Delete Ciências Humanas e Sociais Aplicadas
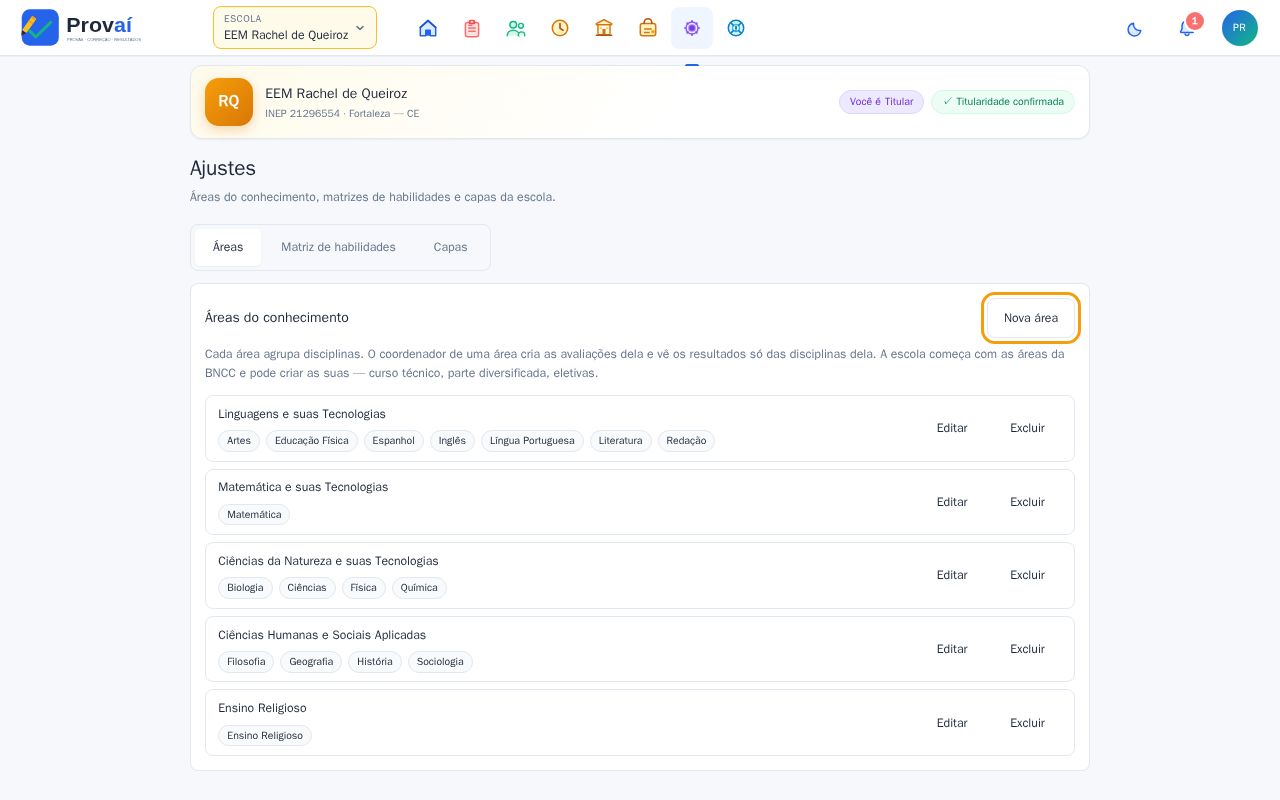Screen dimensions: 1280x800 coord(1027,649)
